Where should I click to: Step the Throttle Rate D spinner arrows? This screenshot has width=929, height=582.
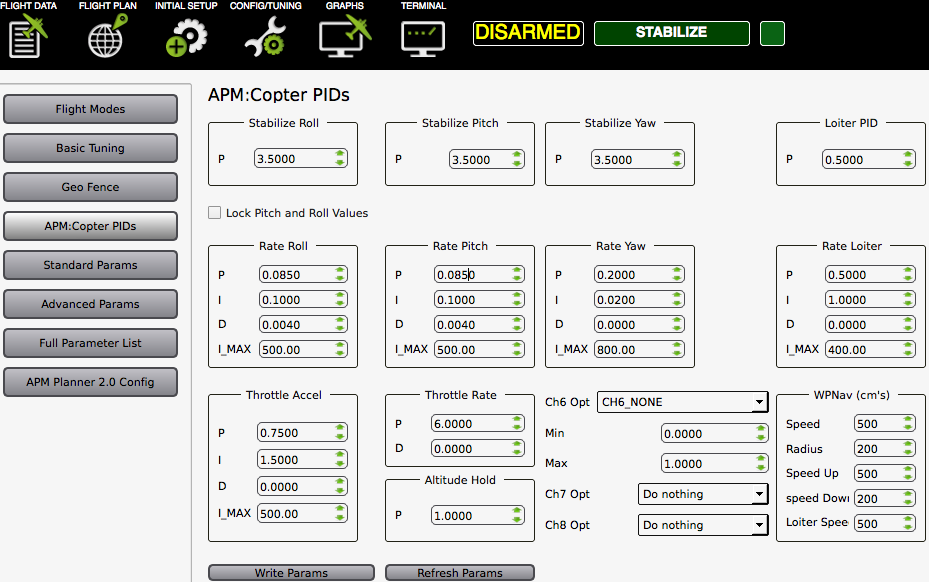click(517, 448)
